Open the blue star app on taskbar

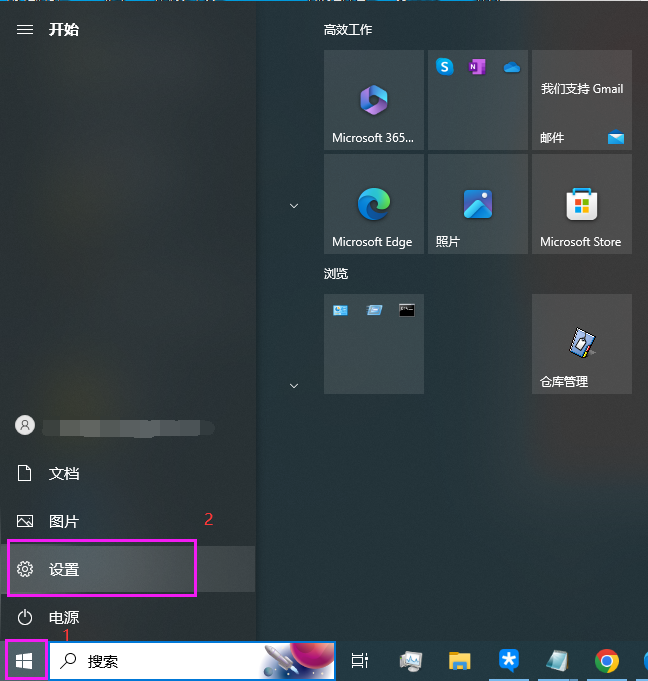509,661
